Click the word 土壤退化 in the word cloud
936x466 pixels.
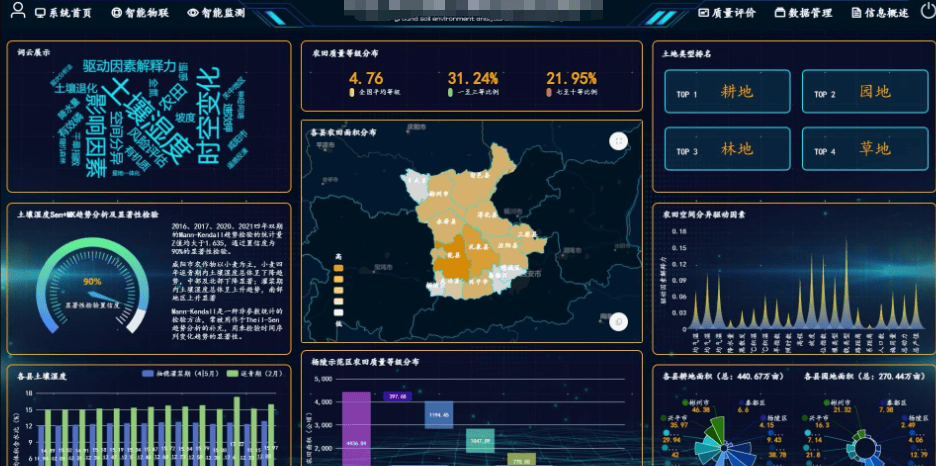point(76,88)
